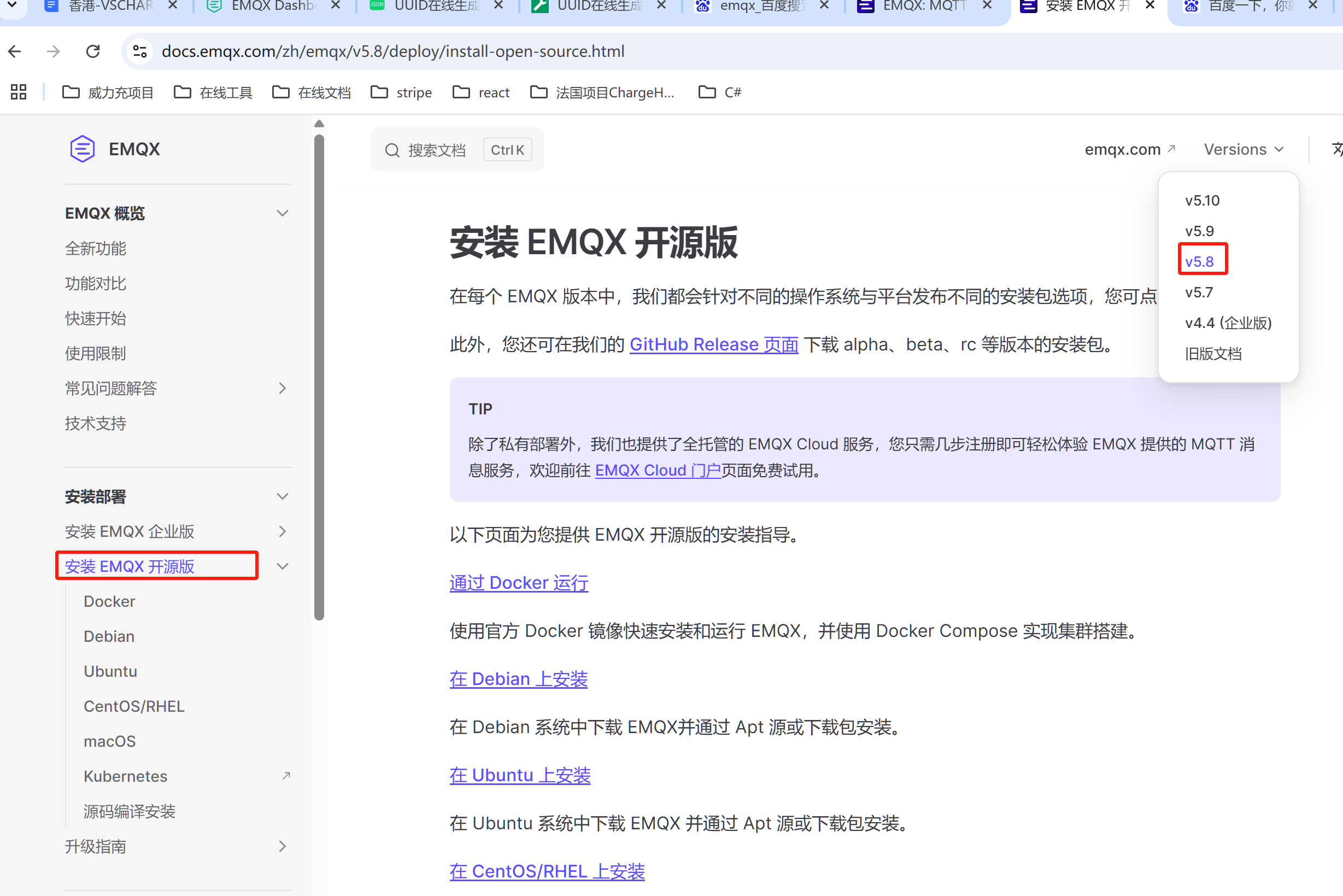Open 使用限制 in the sidebar
The width and height of the screenshot is (1343, 896).
click(x=96, y=353)
